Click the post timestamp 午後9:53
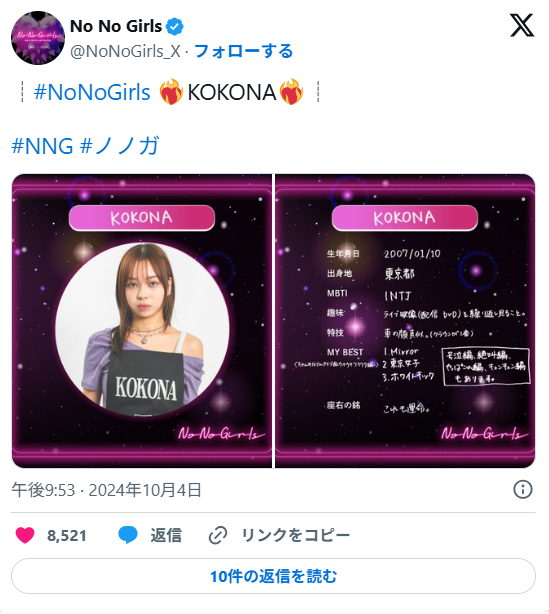Image resolution: width=549 pixels, height=614 pixels. tap(43, 490)
